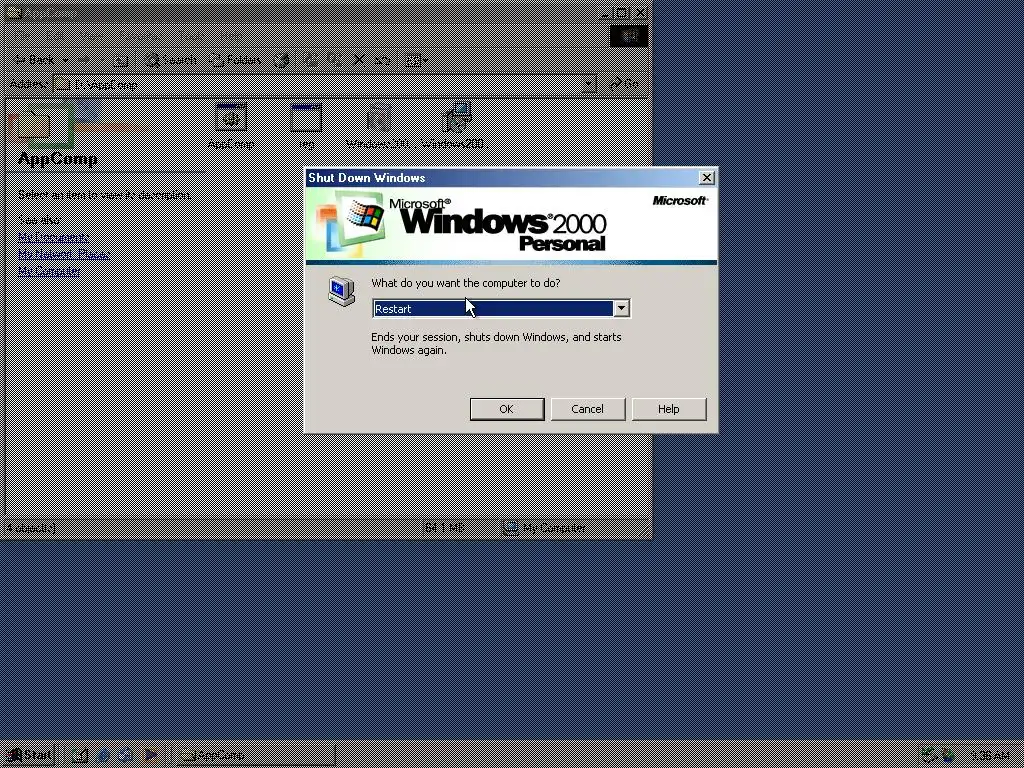Open the Views dropdown in Explorer toolbar
This screenshot has height=768, width=1024.
tap(417, 60)
